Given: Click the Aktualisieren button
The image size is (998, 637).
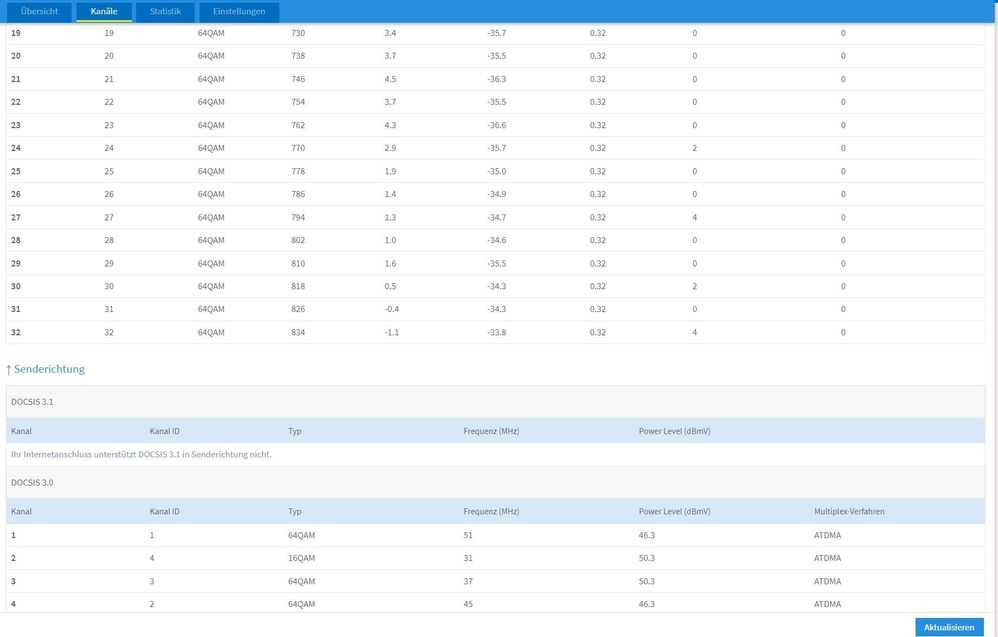Looking at the screenshot, I should pyautogui.click(x=949, y=627).
